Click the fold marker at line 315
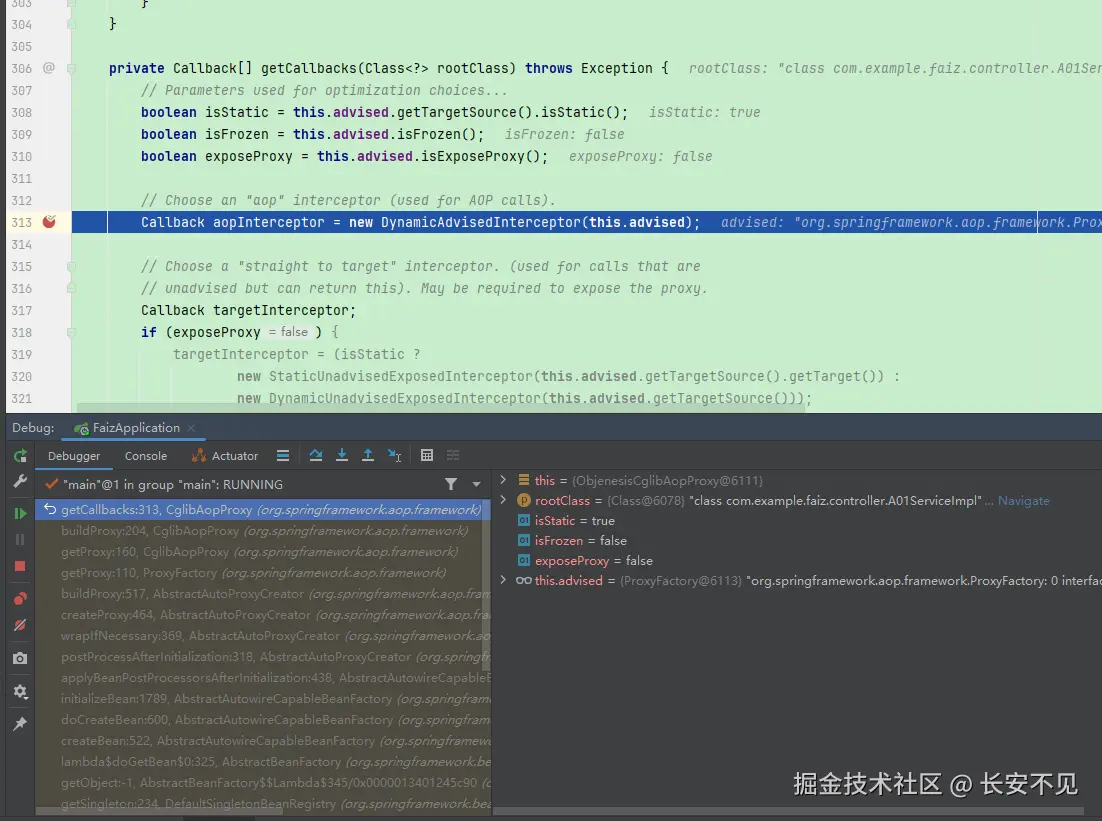 [x=71, y=266]
